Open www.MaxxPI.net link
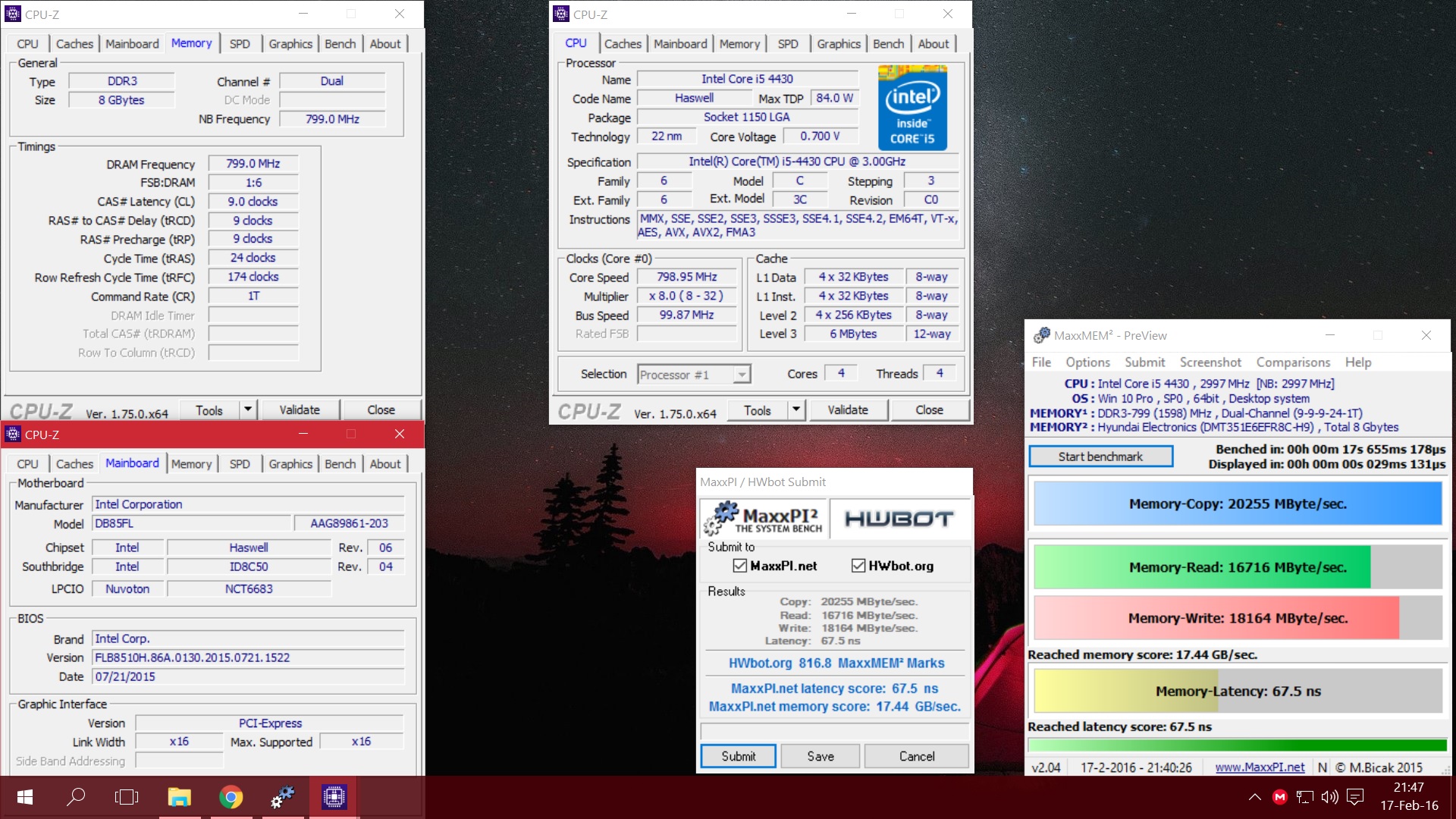Image resolution: width=1456 pixels, height=819 pixels. (1260, 767)
